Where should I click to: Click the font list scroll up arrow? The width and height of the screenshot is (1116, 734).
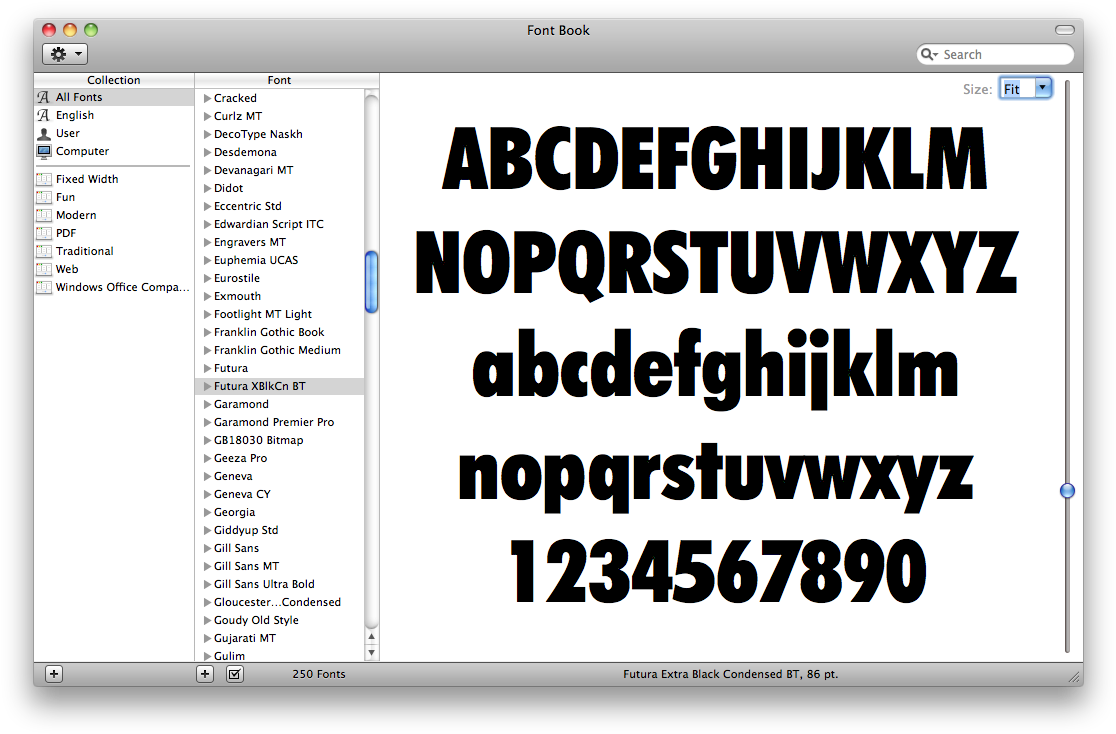pos(372,636)
